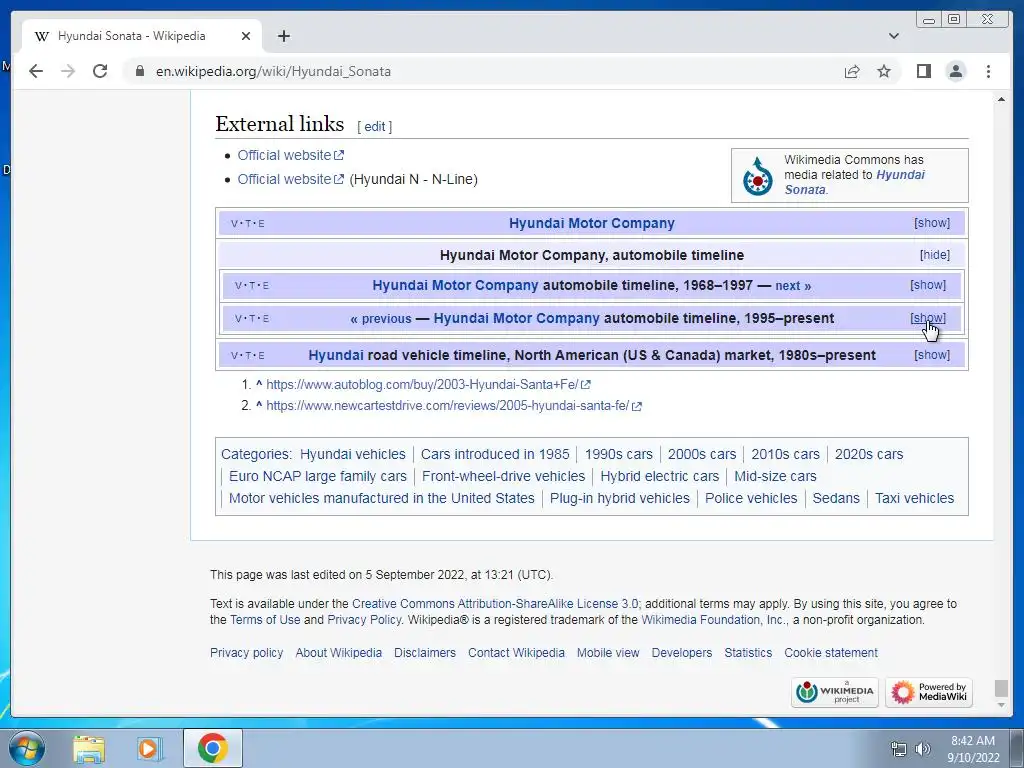The image size is (1024, 768).
Task: Open the Windows Start button
Action: click(x=27, y=748)
